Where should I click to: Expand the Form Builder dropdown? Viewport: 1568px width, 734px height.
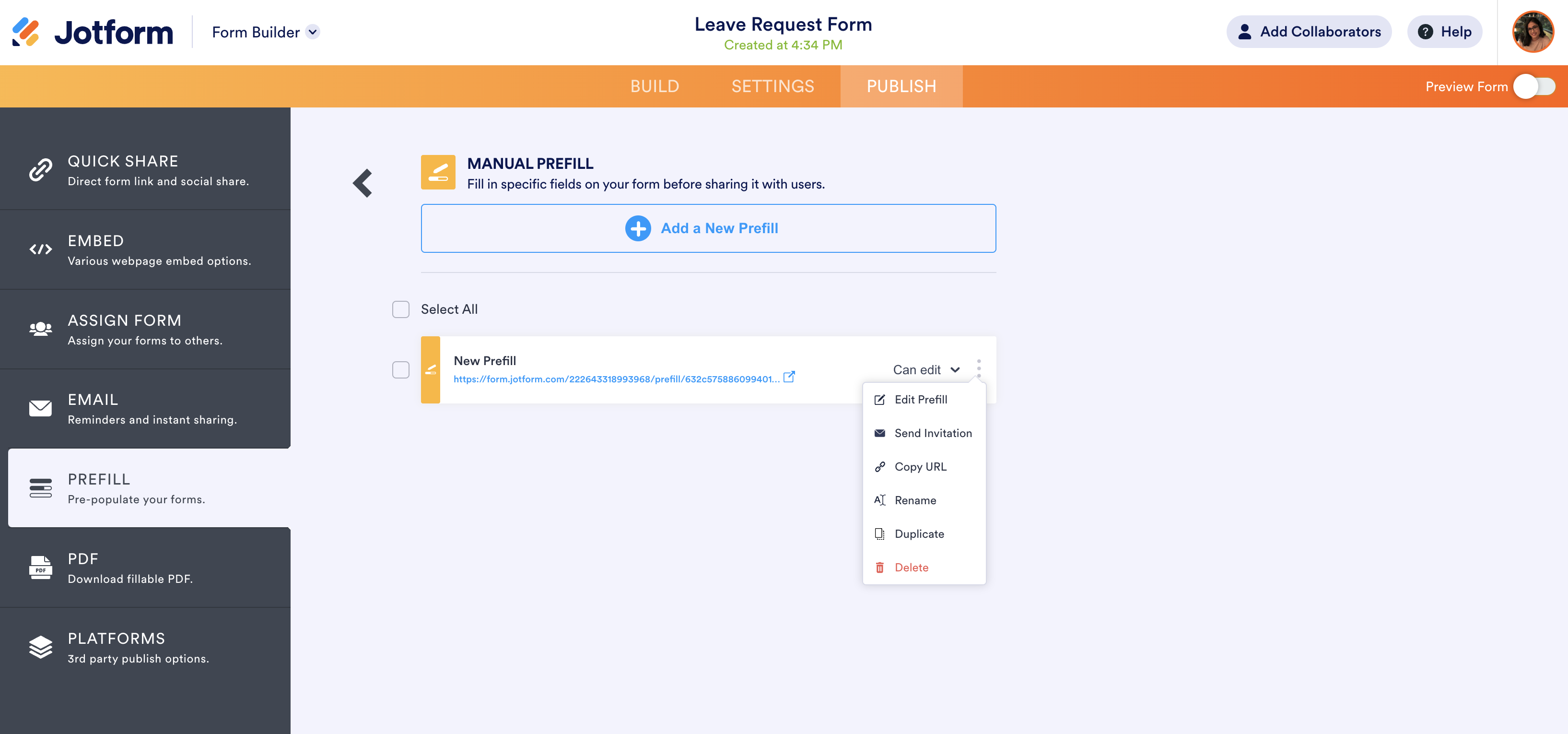coord(313,32)
